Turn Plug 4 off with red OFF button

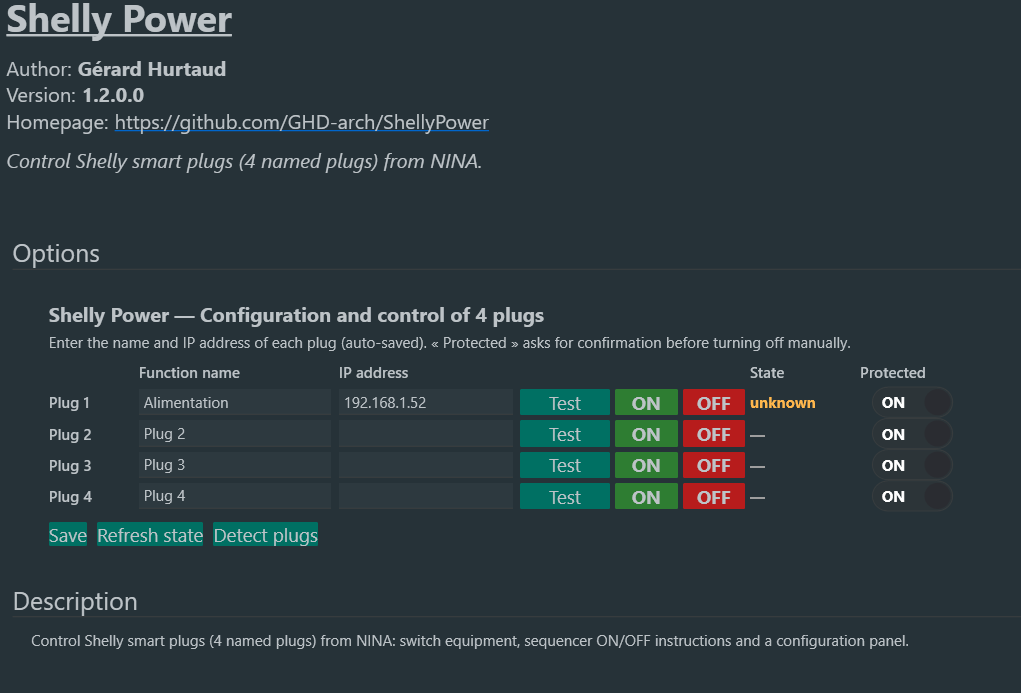[714, 496]
